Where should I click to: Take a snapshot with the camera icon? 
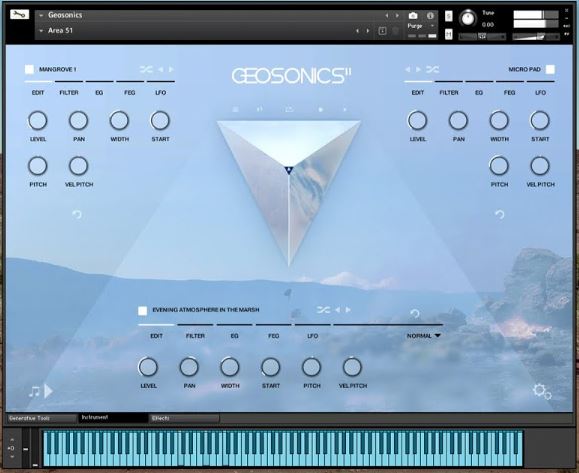pos(413,16)
